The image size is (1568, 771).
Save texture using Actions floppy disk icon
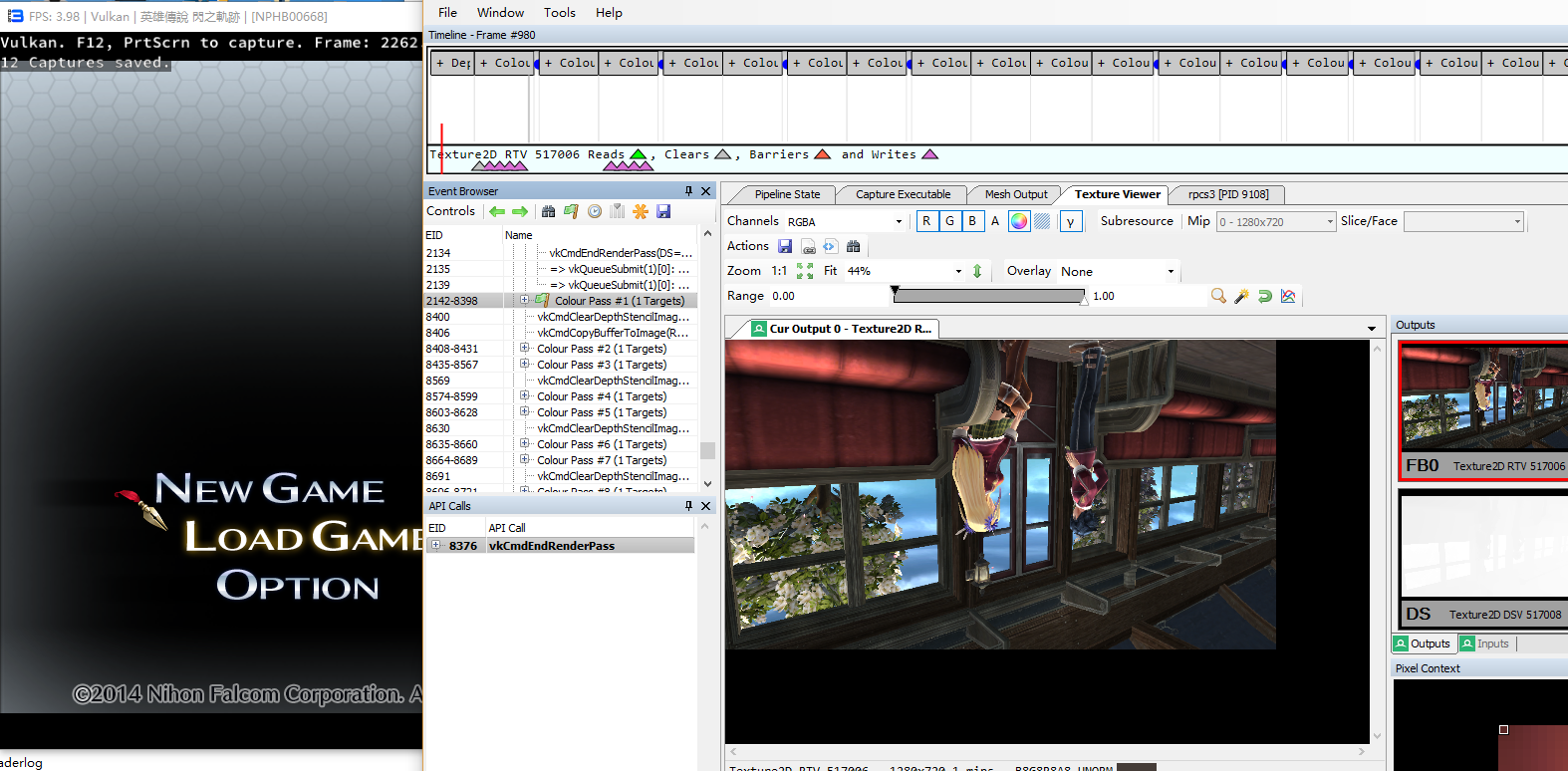785,246
